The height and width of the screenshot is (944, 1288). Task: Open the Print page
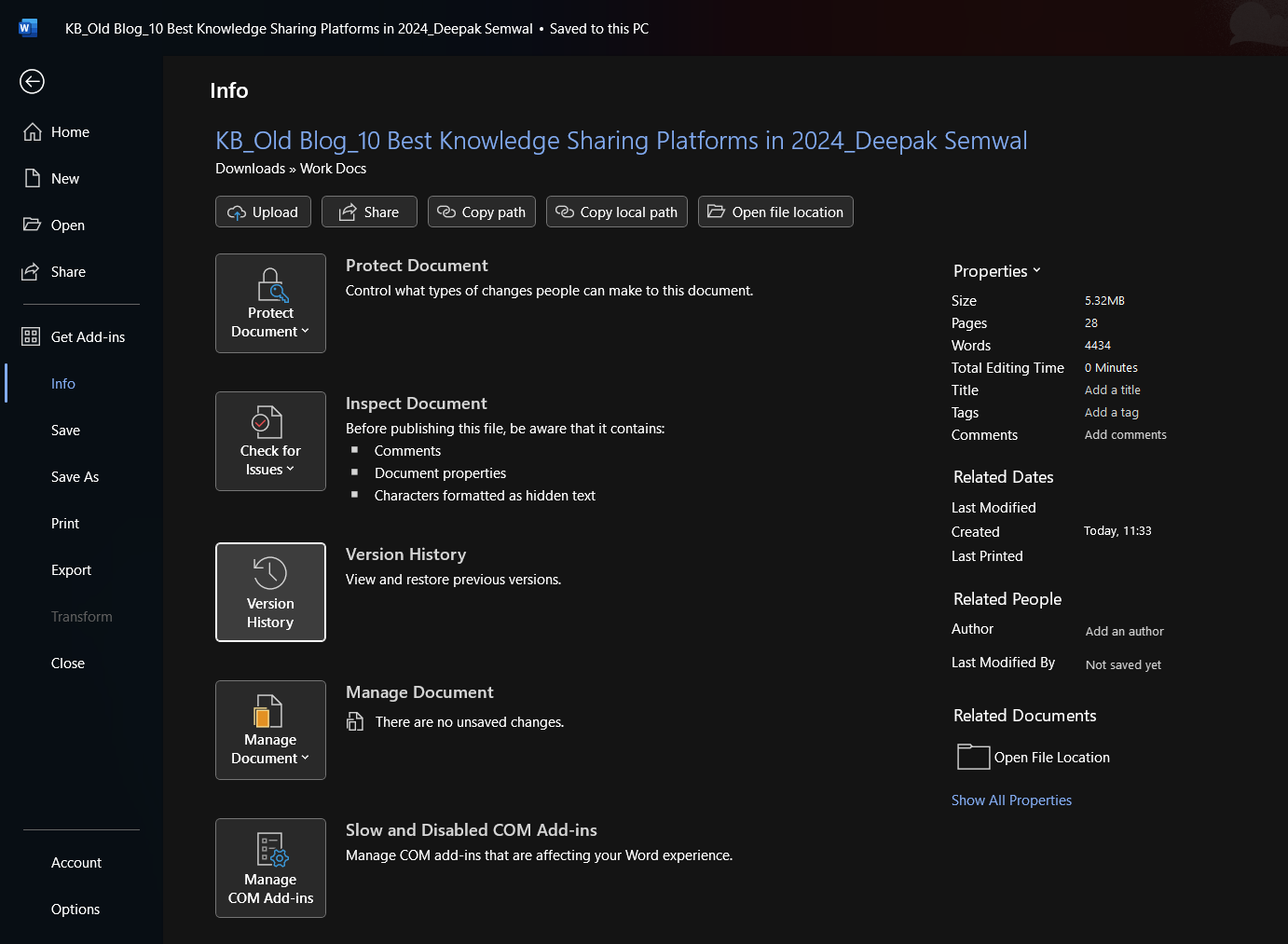click(x=65, y=524)
